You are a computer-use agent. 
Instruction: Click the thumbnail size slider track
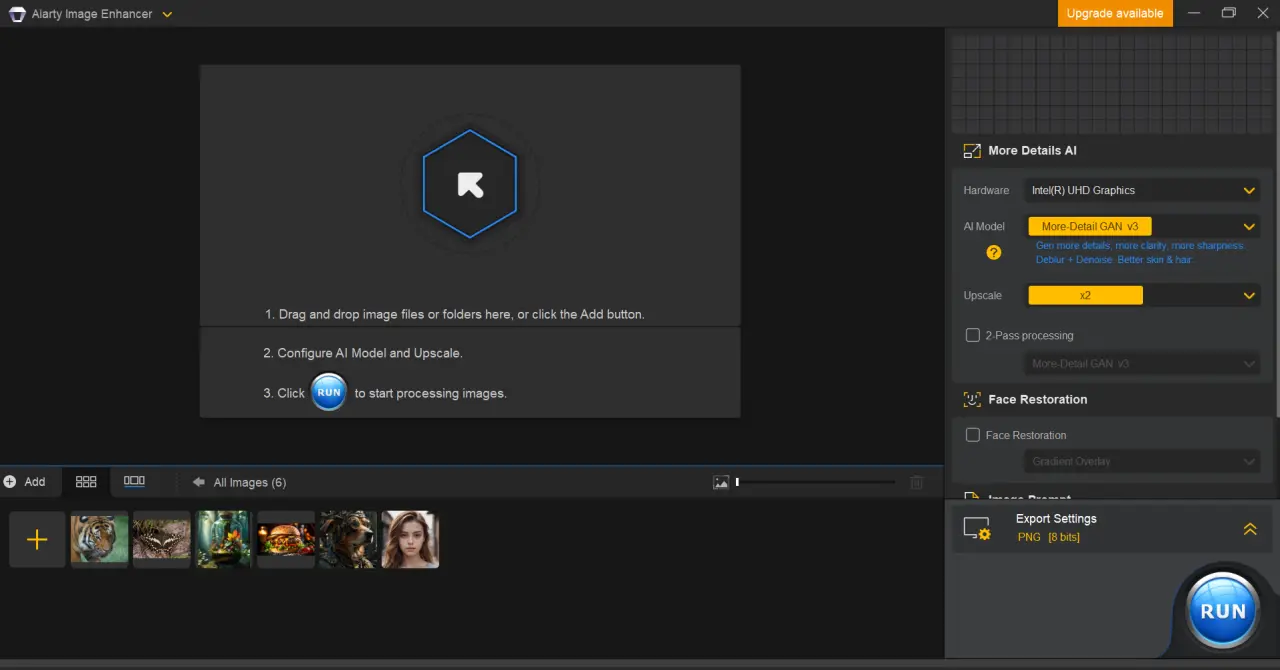tap(816, 482)
